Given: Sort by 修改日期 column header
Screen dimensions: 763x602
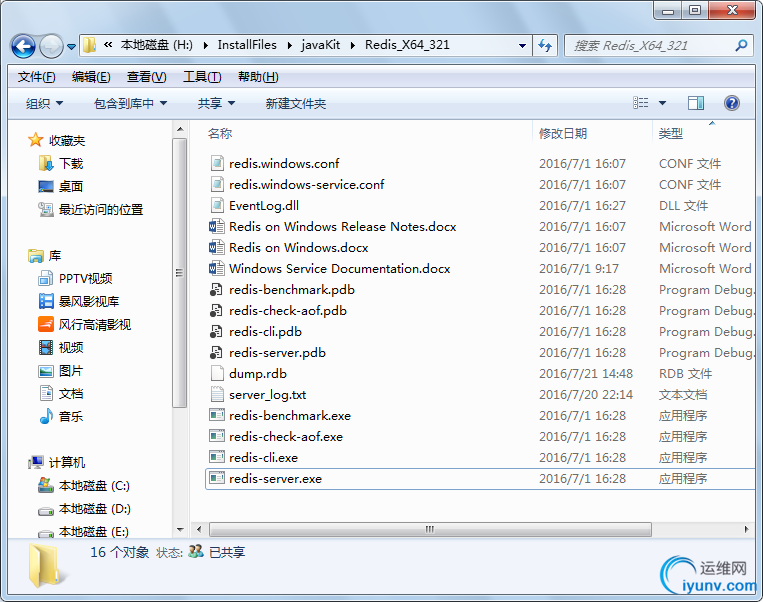Looking at the screenshot, I should pos(563,133).
